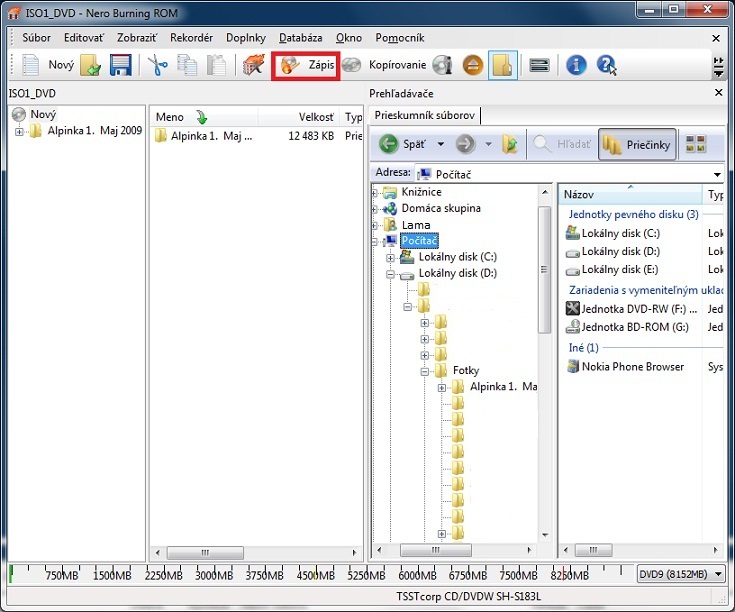Collapse the Fotky folder node

[x=425, y=372]
